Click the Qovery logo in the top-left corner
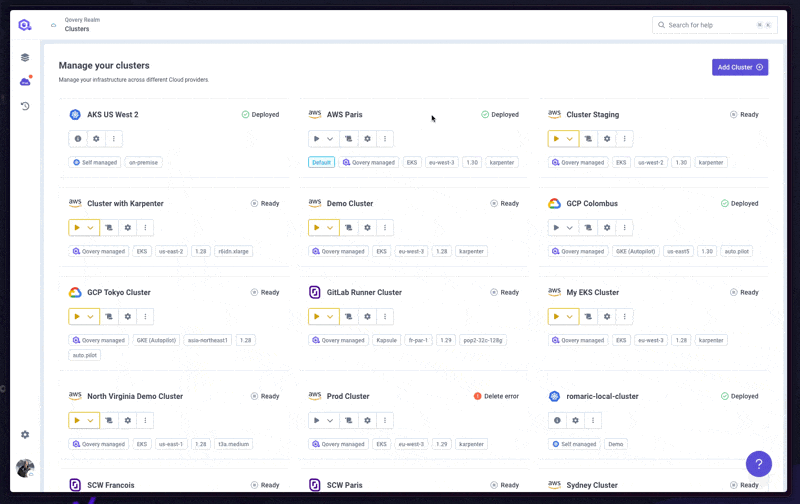This screenshot has width=800, height=504. coord(24,25)
